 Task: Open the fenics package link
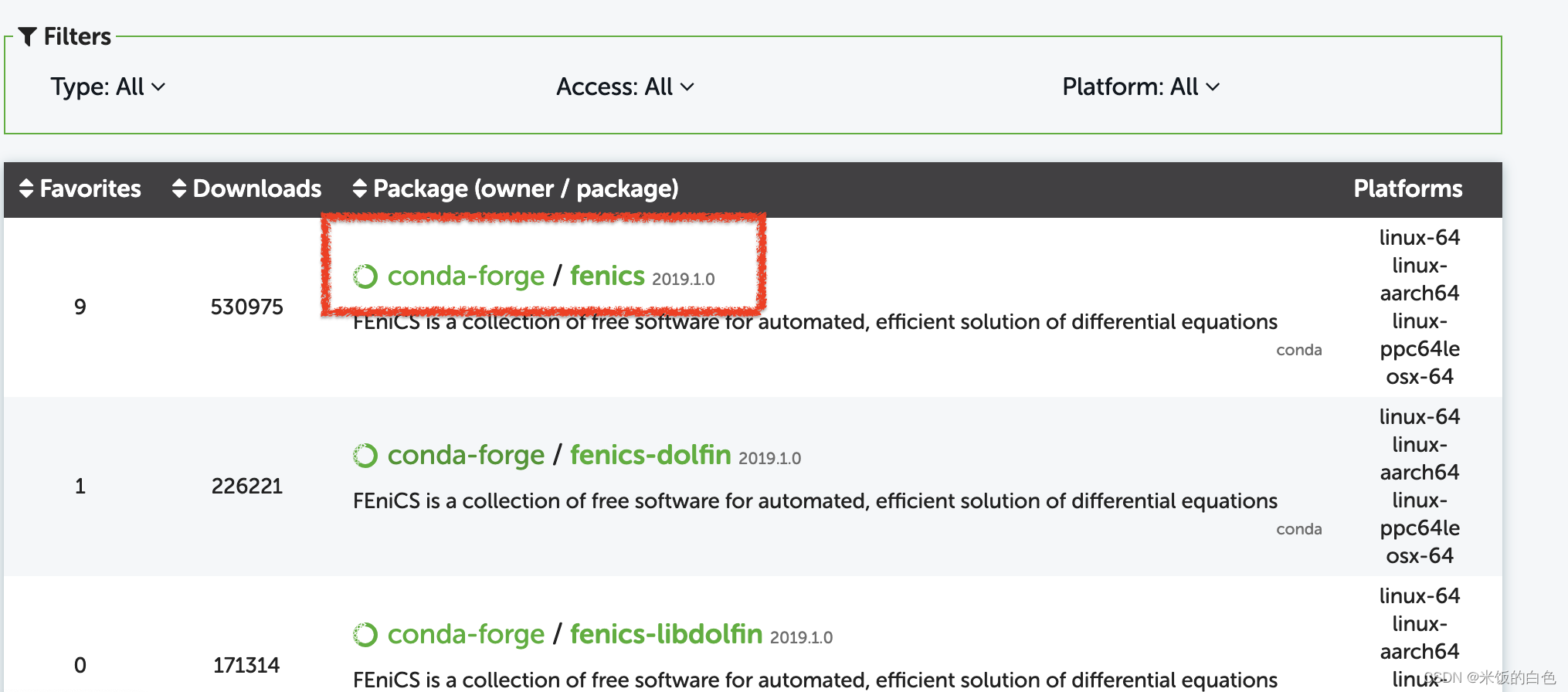(607, 275)
